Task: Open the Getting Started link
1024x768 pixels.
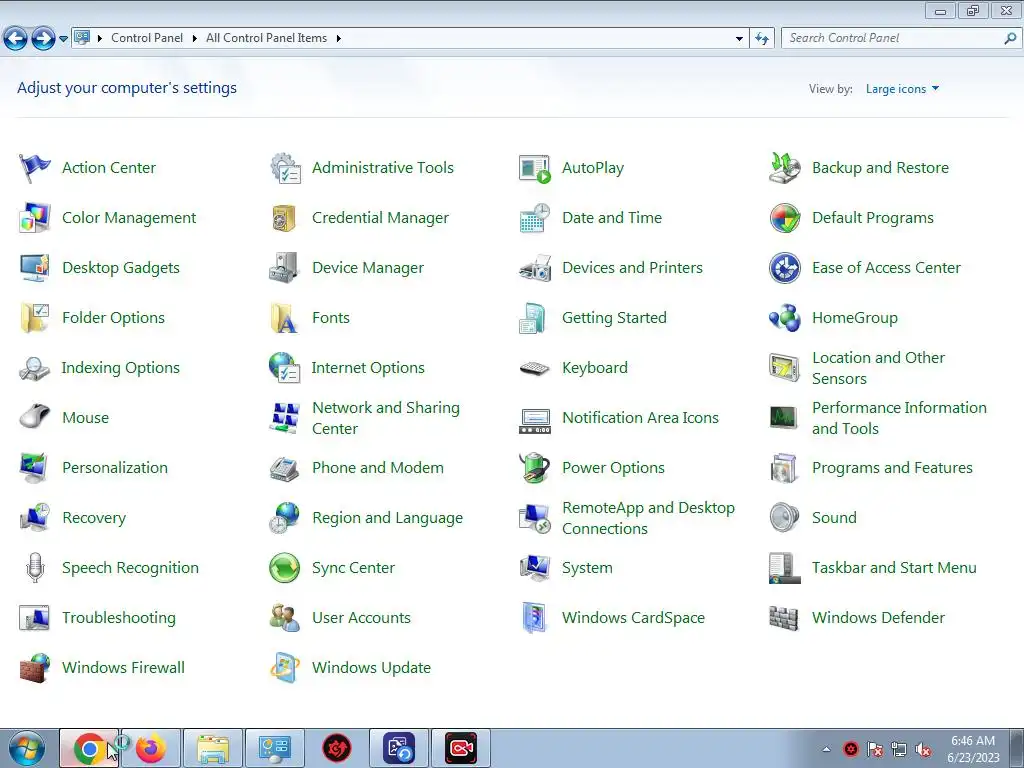Action: [x=614, y=318]
